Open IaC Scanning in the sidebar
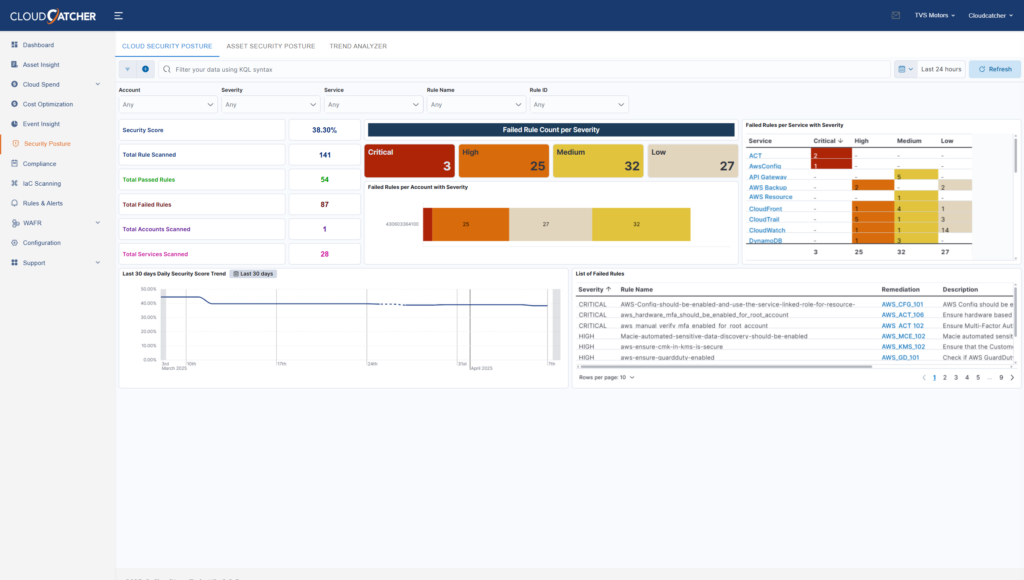This screenshot has height=580, width=1024. point(42,184)
